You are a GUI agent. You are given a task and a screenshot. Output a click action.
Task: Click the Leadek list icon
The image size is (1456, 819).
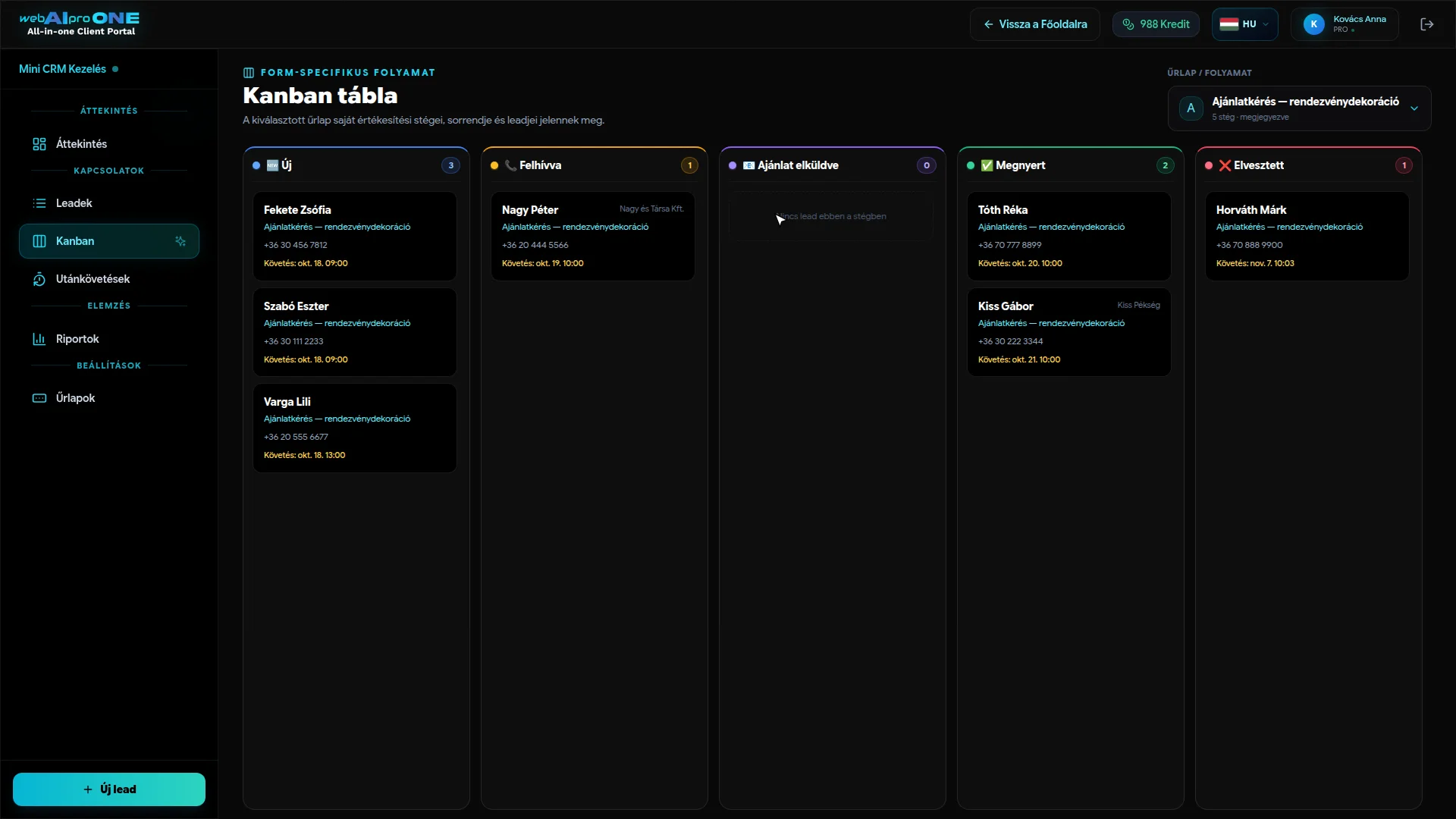pos(39,203)
